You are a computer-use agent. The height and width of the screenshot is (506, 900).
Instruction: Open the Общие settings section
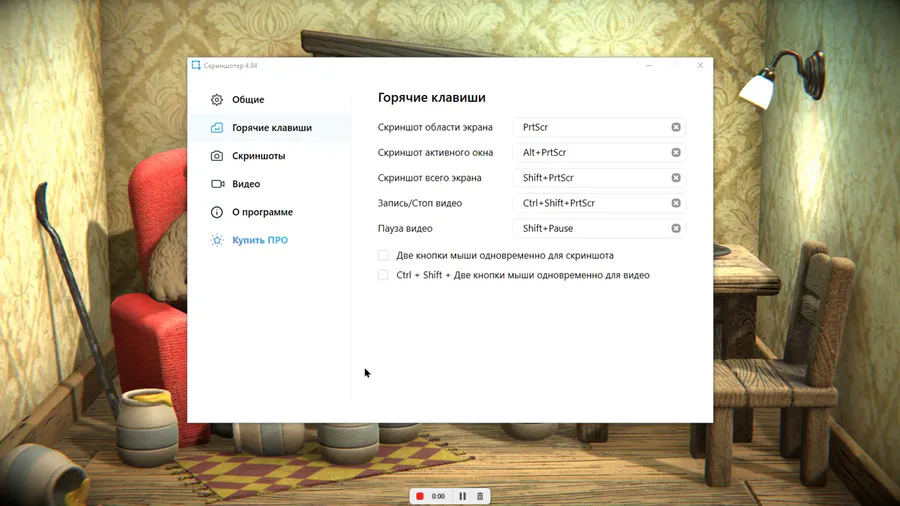[x=270, y=99]
